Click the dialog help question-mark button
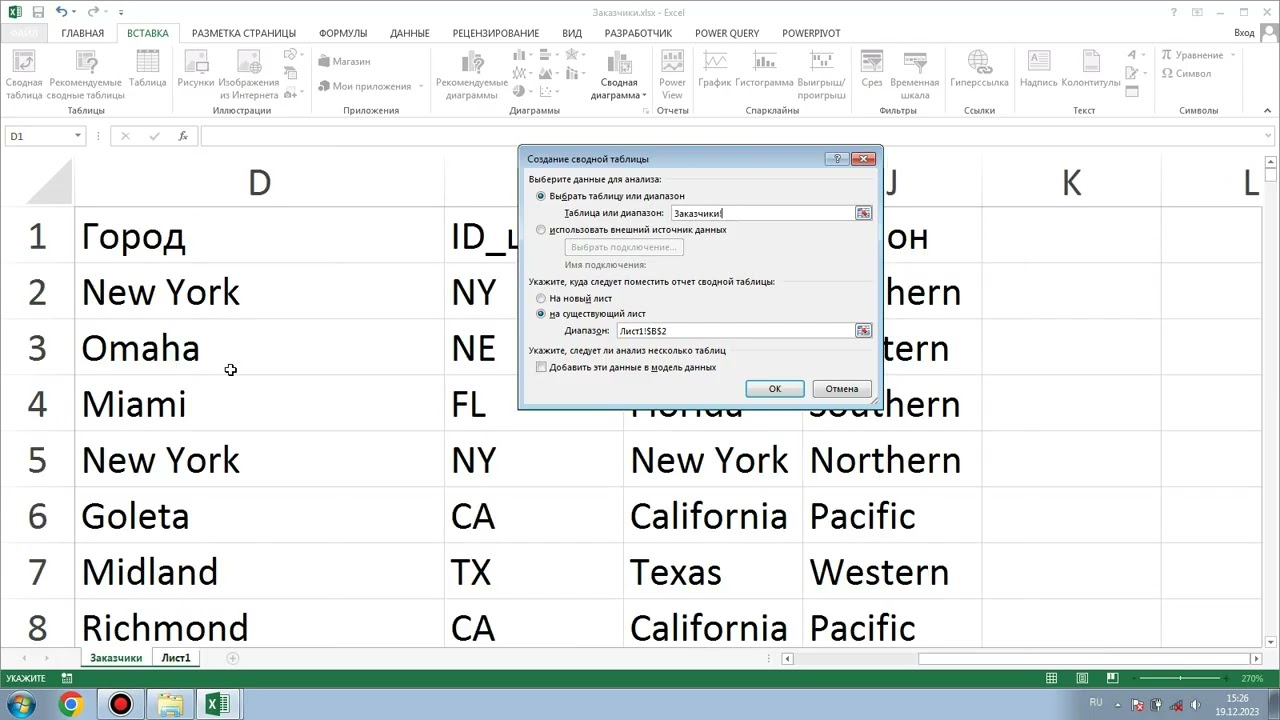1280x720 pixels. pyautogui.click(x=838, y=158)
